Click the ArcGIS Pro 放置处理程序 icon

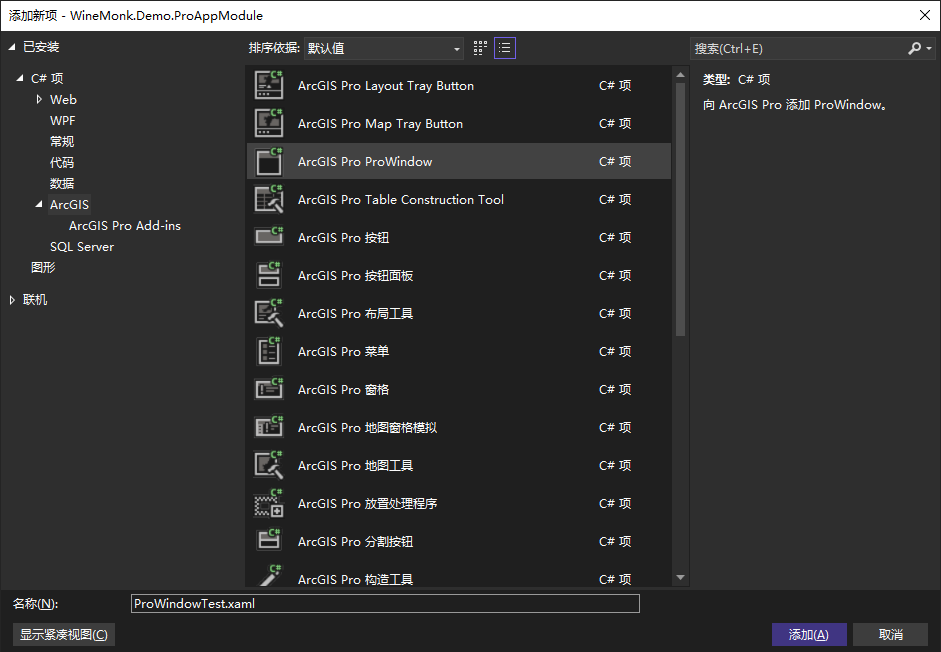click(269, 503)
